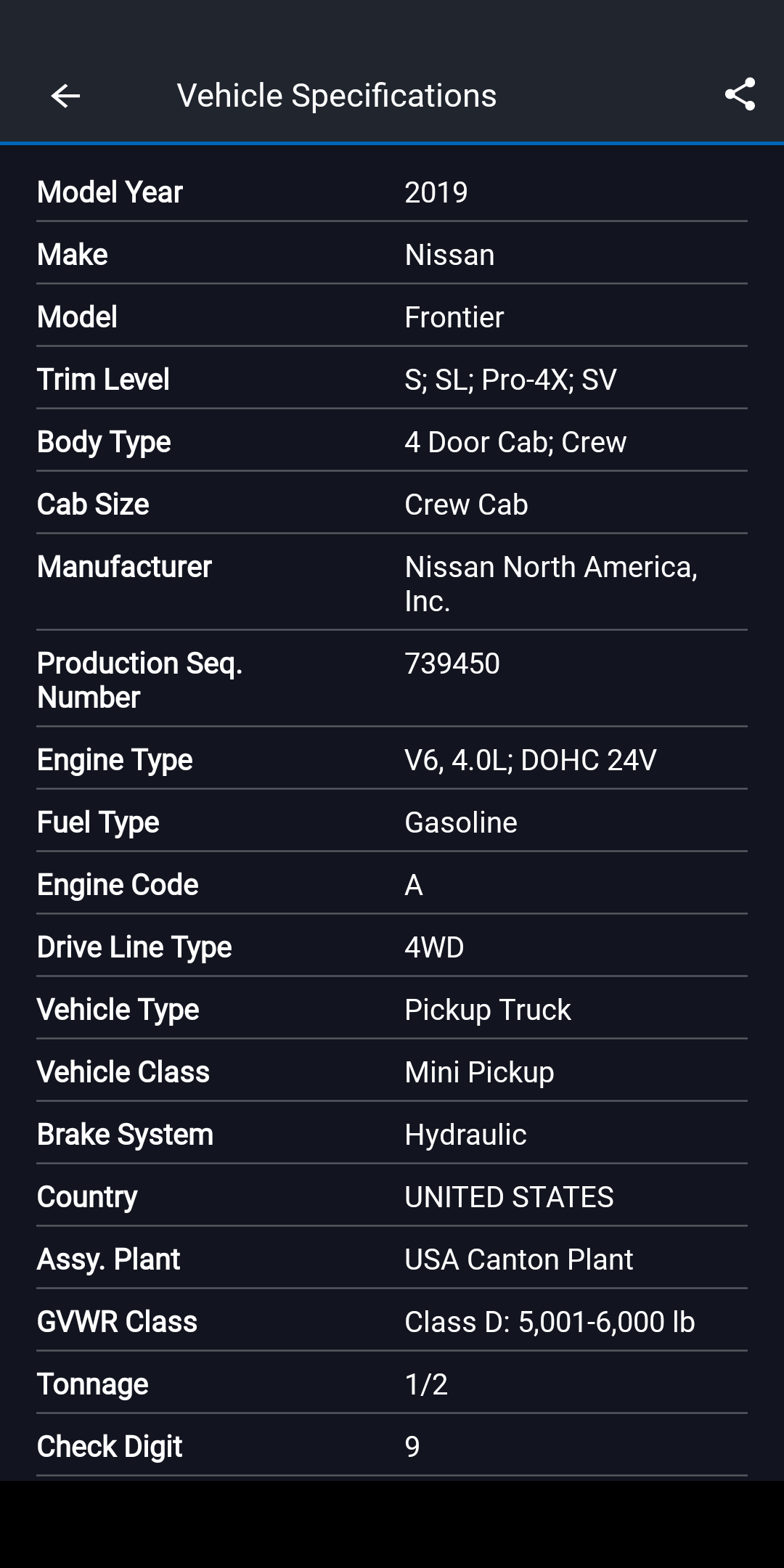The height and width of the screenshot is (1568, 784).
Task: Tap the Vehicle Specifications title
Action: [x=338, y=94]
